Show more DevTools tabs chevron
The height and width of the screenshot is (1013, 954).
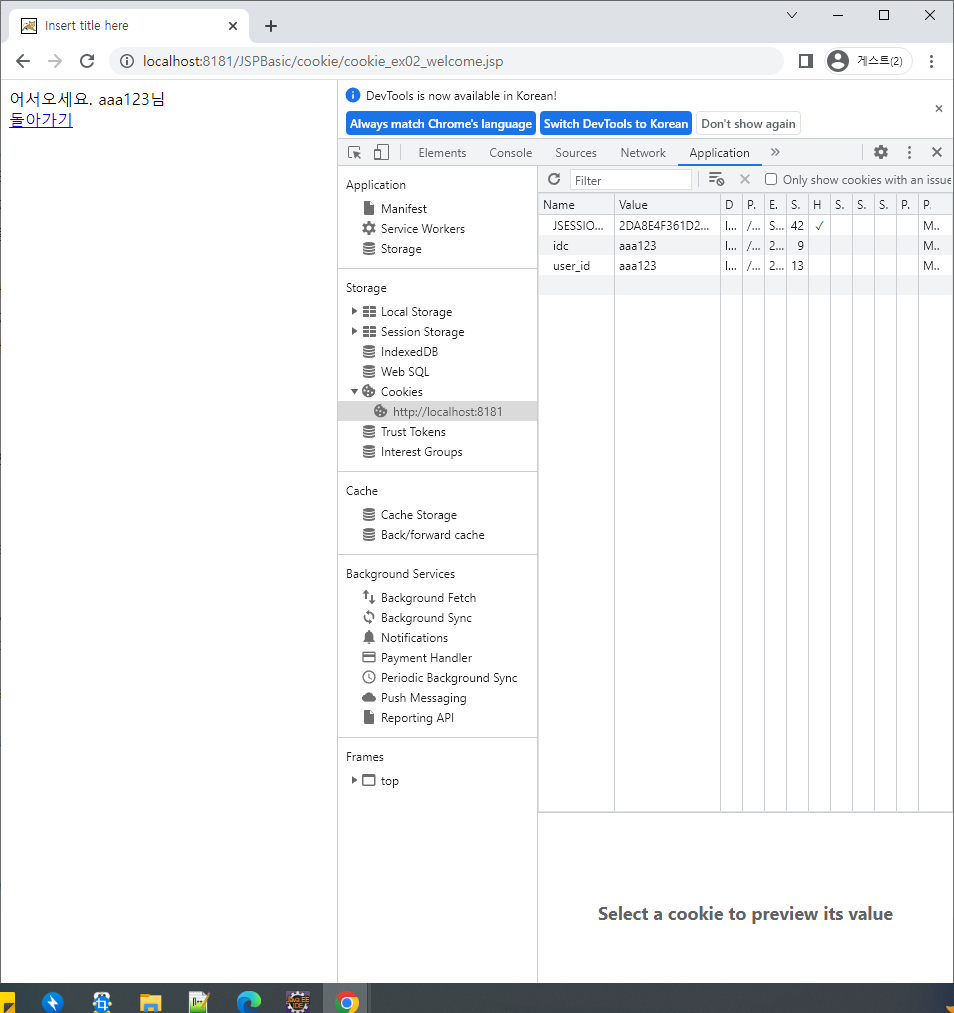pyautogui.click(x=775, y=152)
